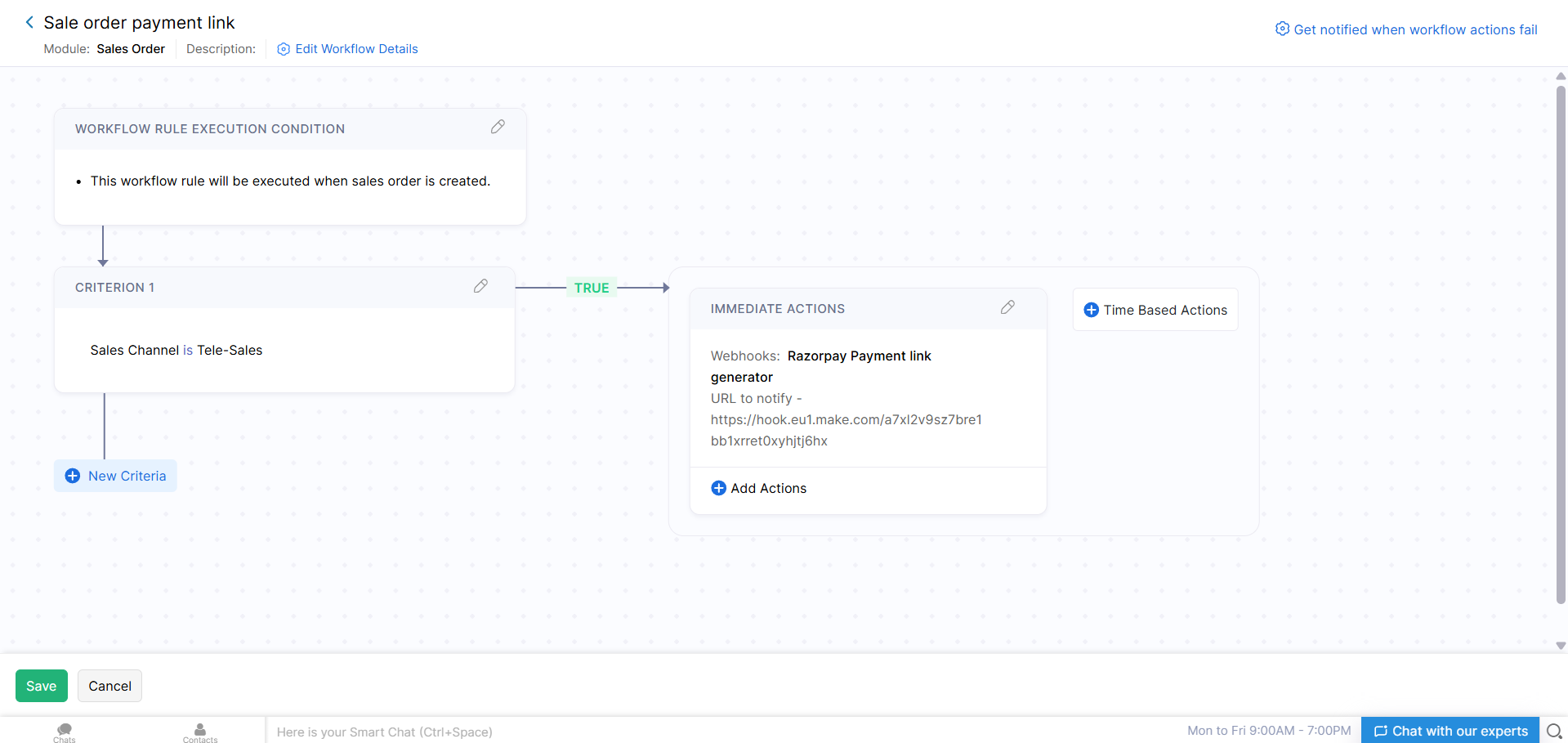Screen dimensions: 1568x743
Task: Click the search magnifier in bottom right
Action: pyautogui.click(x=1554, y=731)
